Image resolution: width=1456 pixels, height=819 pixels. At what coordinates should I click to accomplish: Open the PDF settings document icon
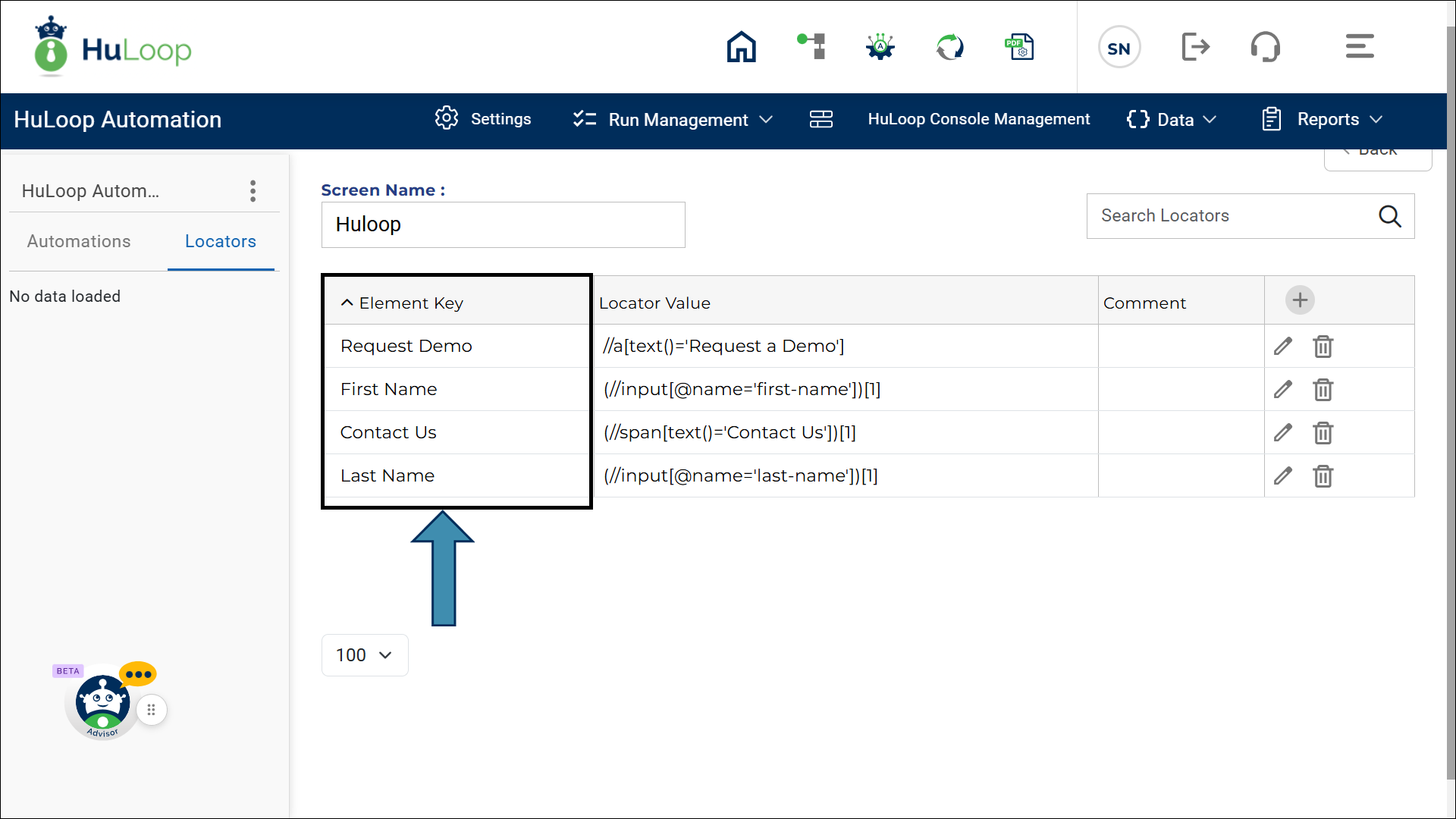(1019, 47)
